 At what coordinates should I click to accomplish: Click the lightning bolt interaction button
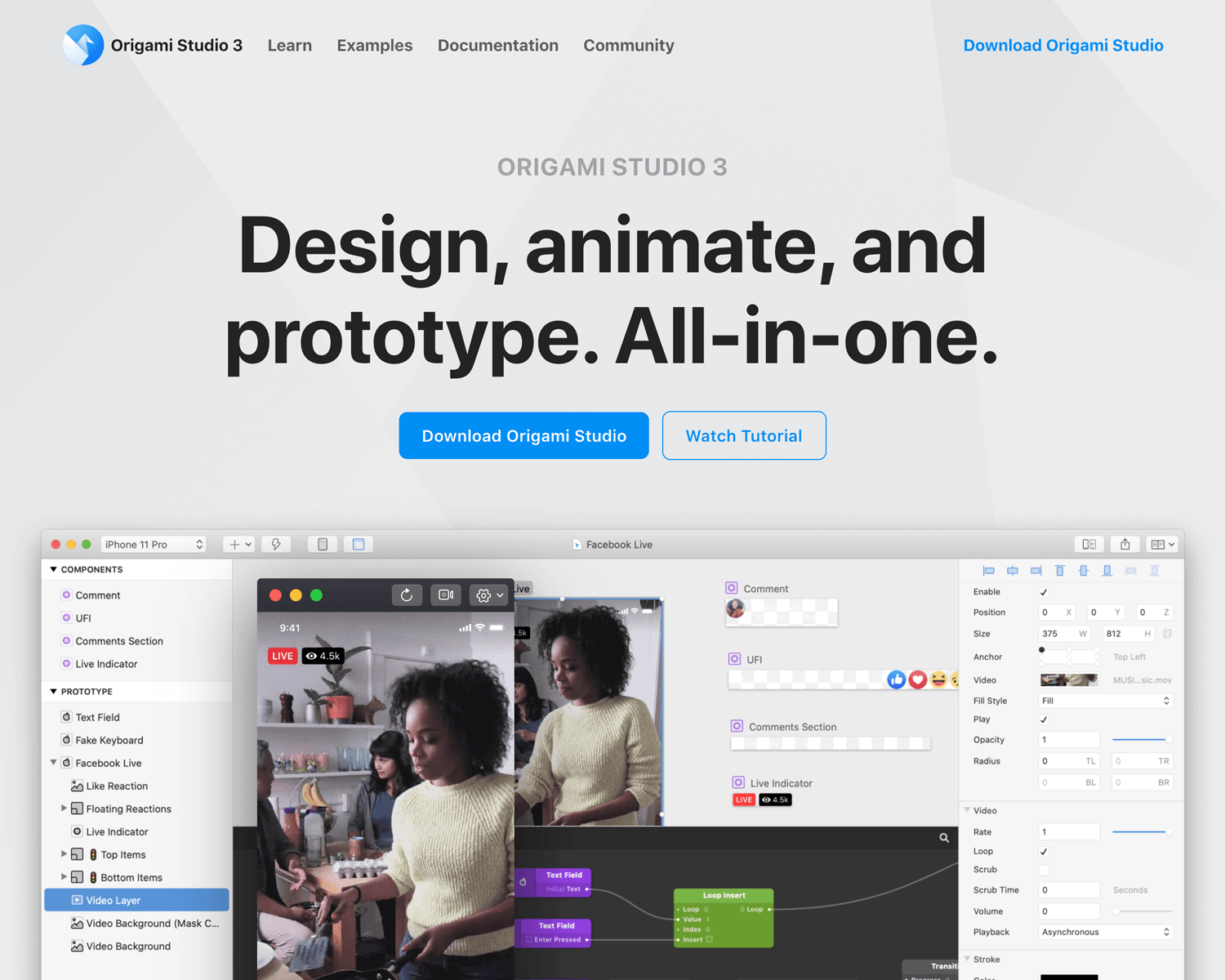(276, 545)
